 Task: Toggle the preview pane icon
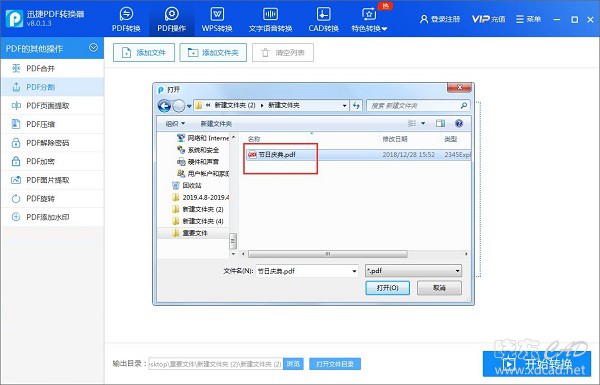click(x=440, y=123)
